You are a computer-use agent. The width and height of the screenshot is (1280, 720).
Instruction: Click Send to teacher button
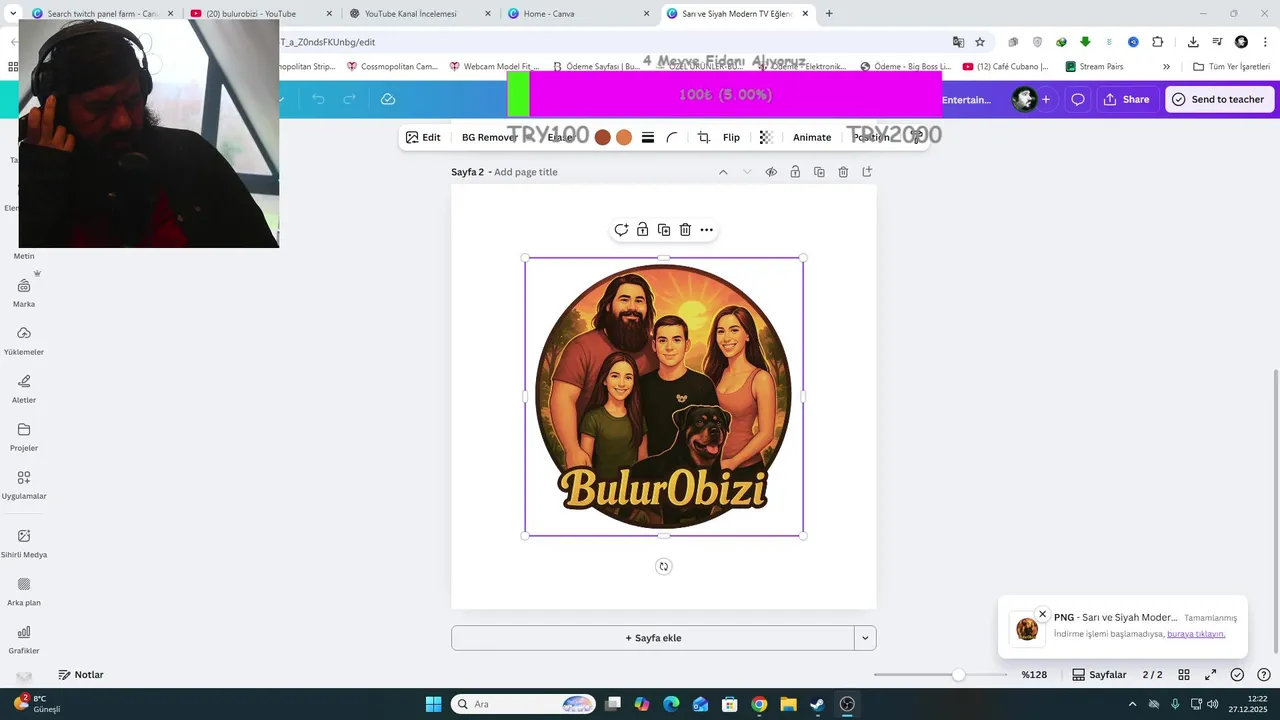tap(1218, 99)
